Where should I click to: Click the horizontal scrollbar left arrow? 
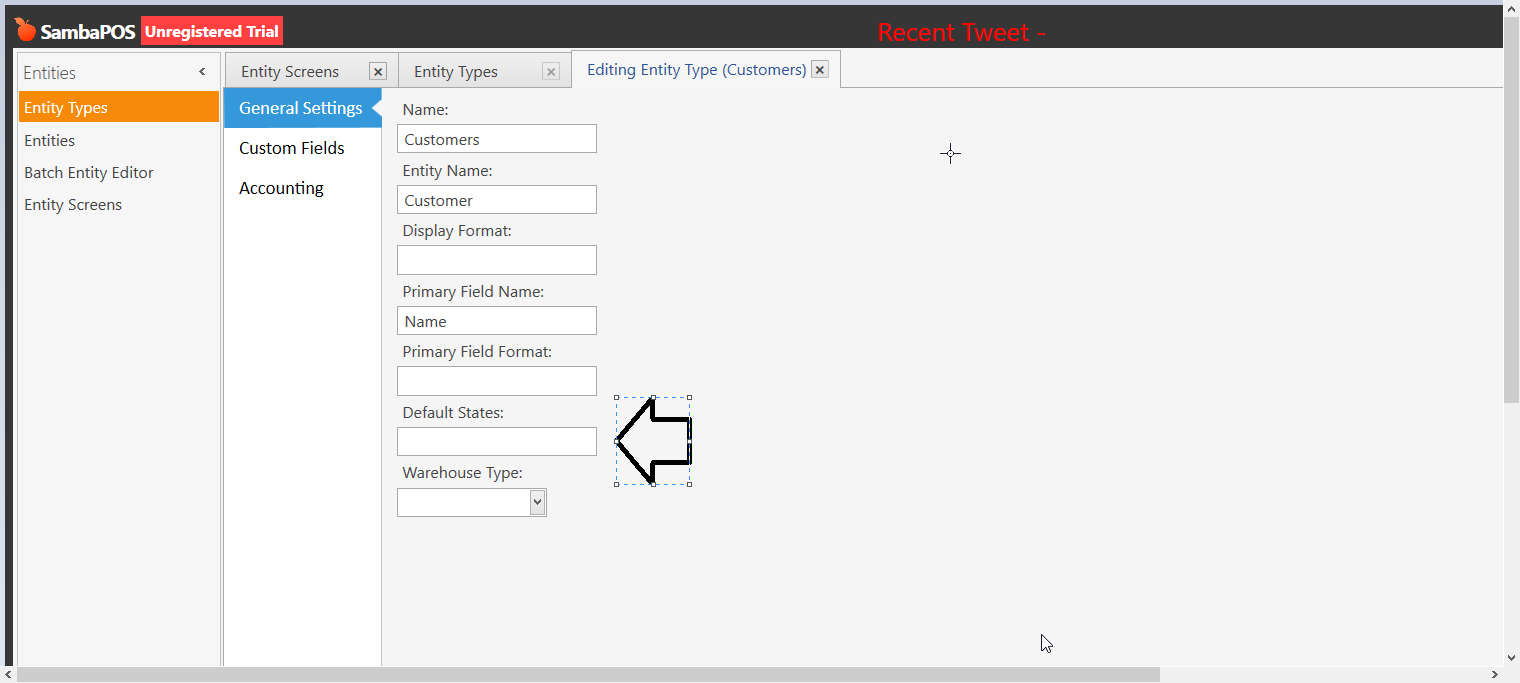(x=9, y=675)
